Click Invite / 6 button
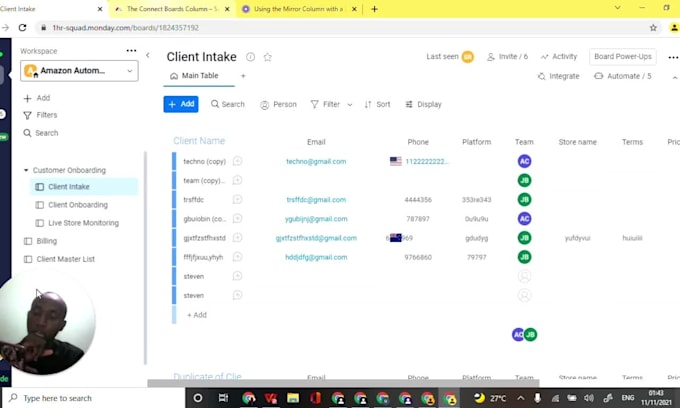Image resolution: width=680 pixels, height=408 pixels. (x=507, y=56)
